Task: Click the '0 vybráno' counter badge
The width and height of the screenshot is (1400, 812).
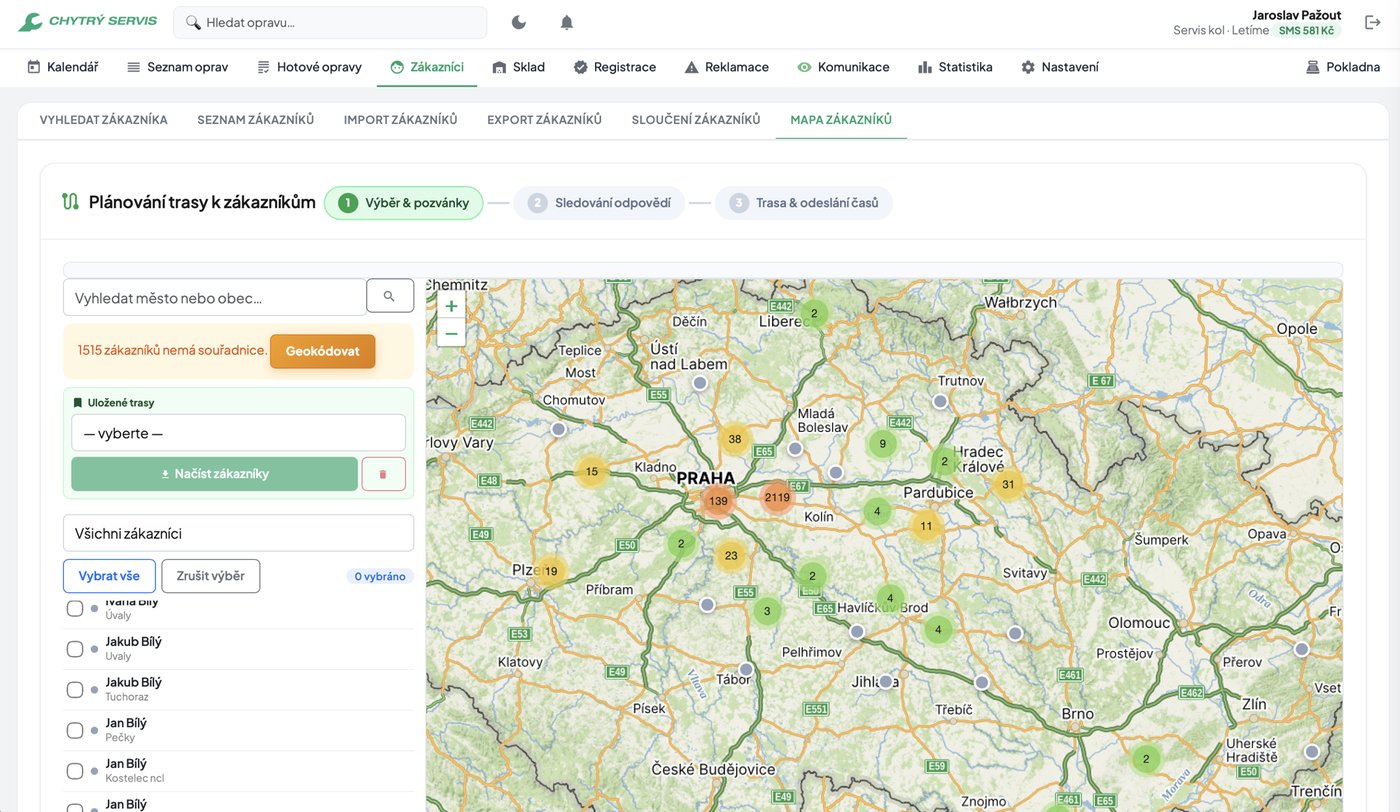Action: (x=380, y=576)
